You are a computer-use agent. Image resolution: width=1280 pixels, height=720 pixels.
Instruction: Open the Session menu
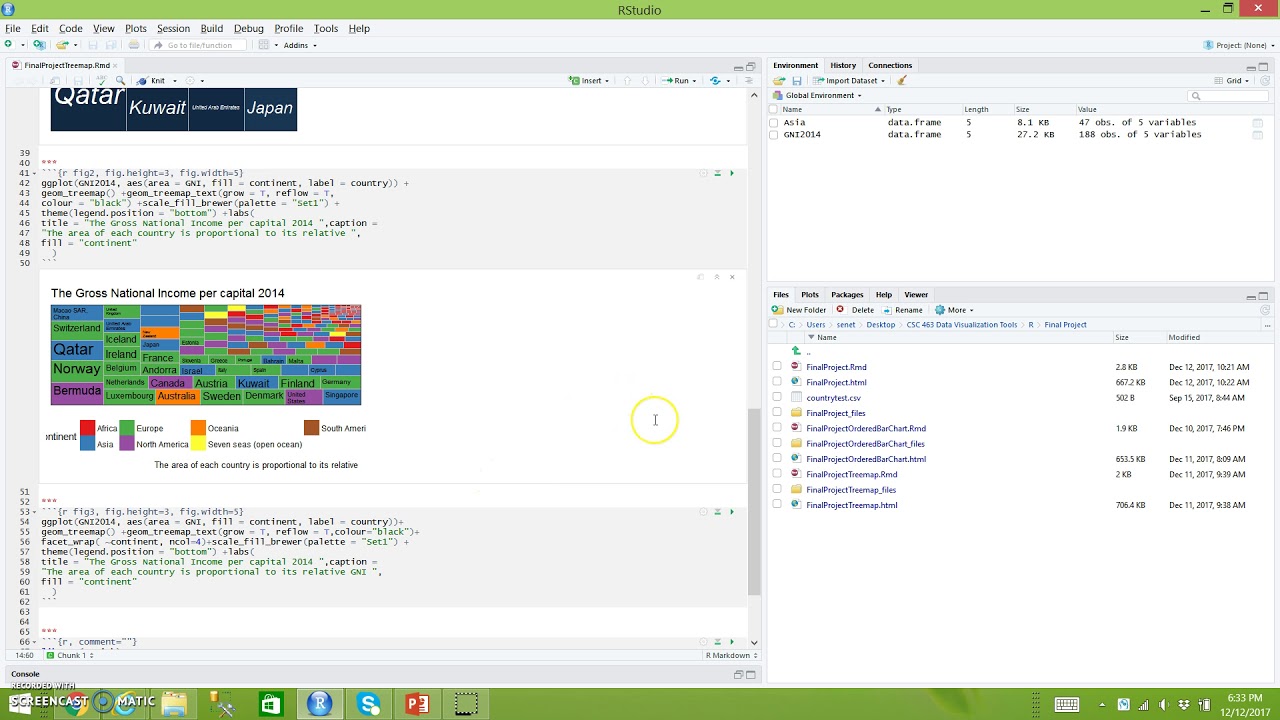173,28
